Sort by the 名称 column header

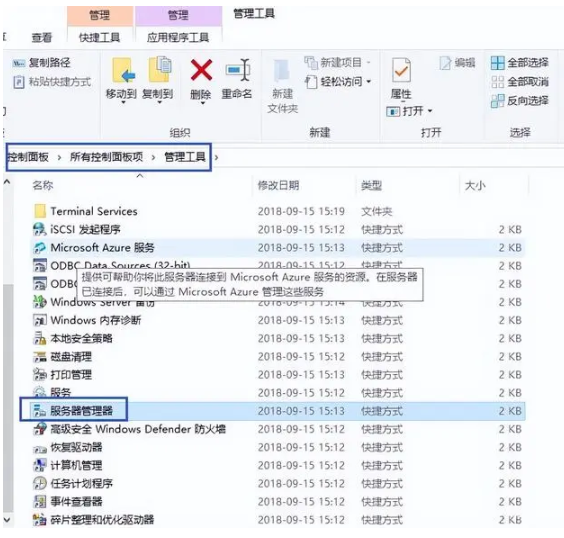pyautogui.click(x=43, y=185)
